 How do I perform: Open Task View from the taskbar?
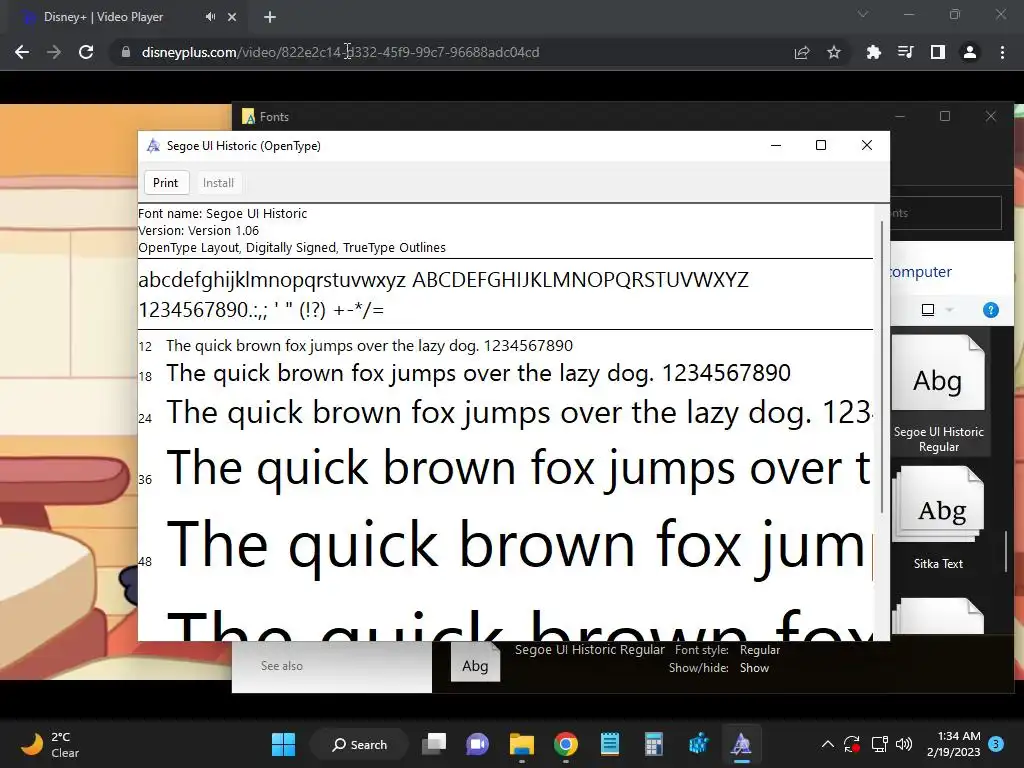[x=434, y=744]
